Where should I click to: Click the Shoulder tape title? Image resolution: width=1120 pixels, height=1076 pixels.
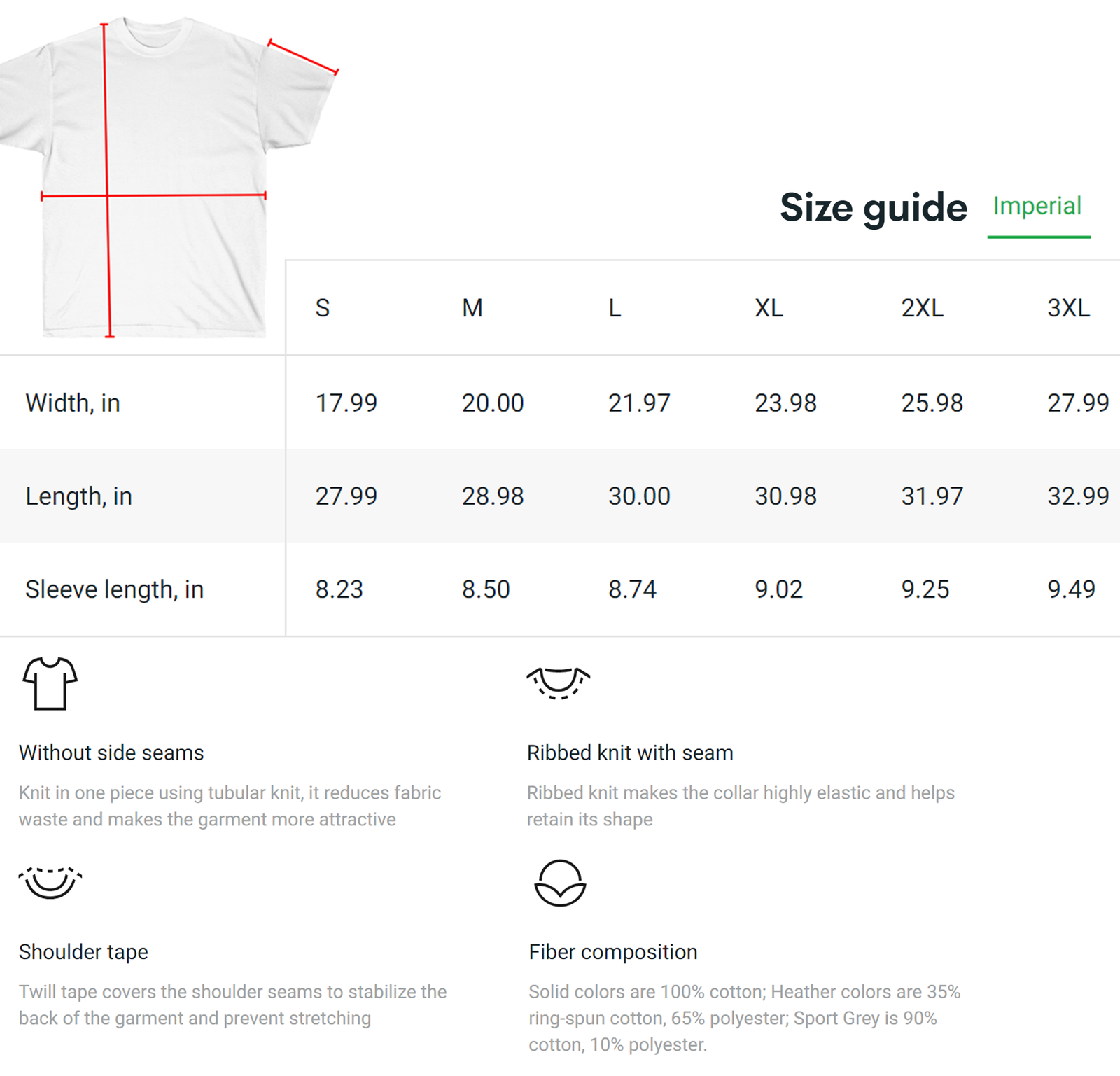(x=83, y=952)
